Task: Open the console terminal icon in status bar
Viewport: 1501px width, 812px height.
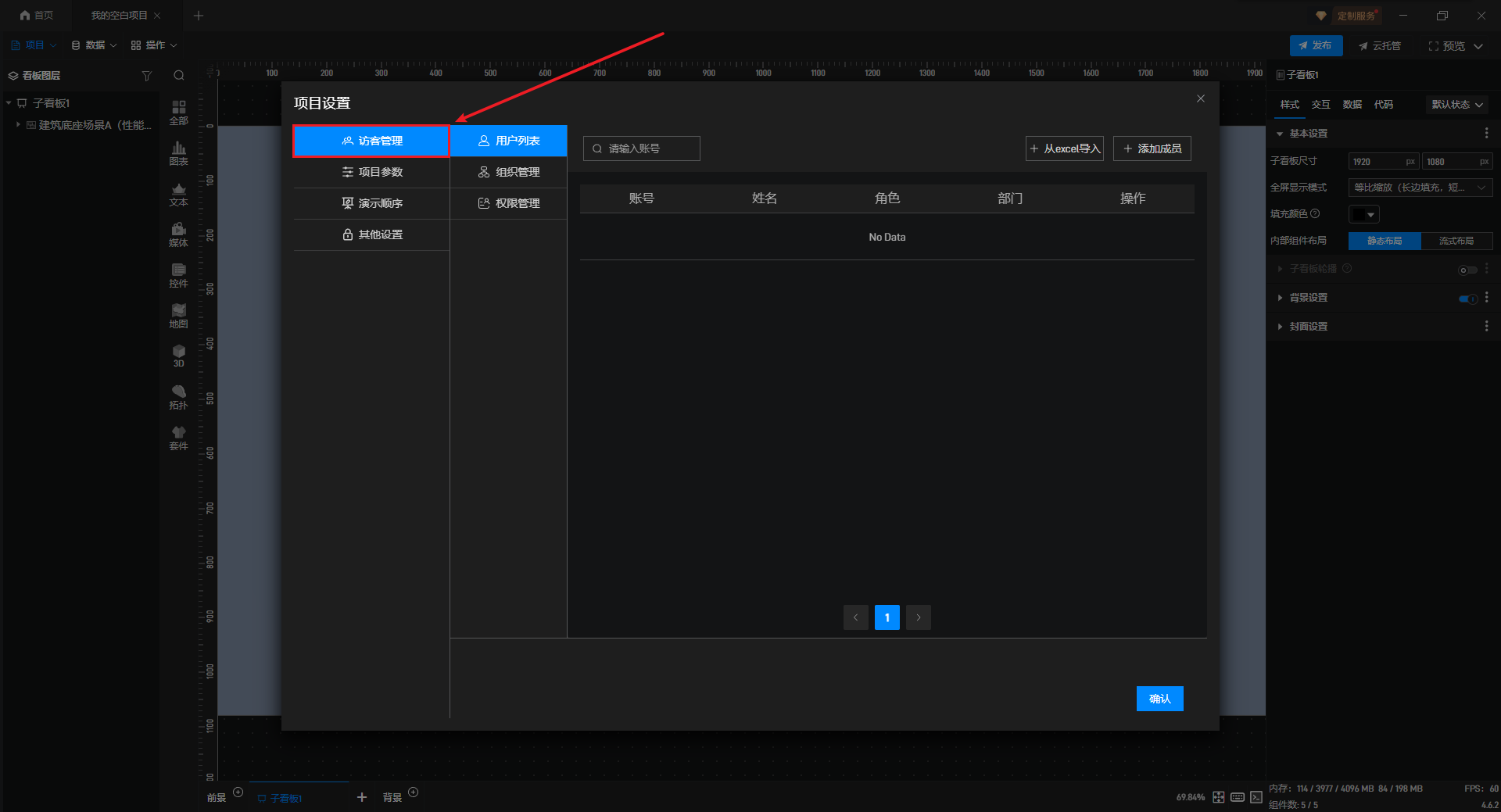Action: click(1256, 797)
